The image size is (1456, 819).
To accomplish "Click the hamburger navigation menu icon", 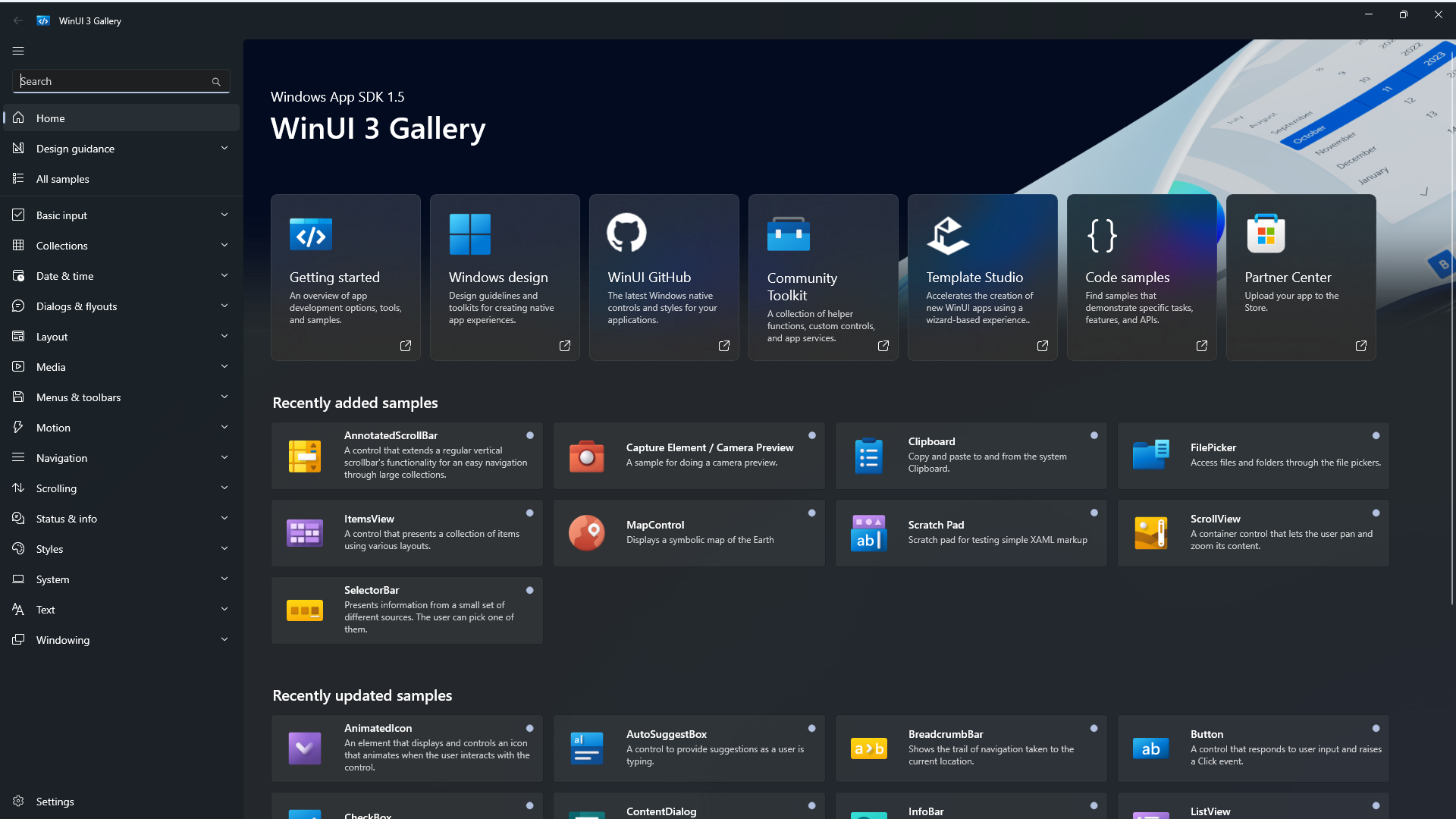I will 18,51.
